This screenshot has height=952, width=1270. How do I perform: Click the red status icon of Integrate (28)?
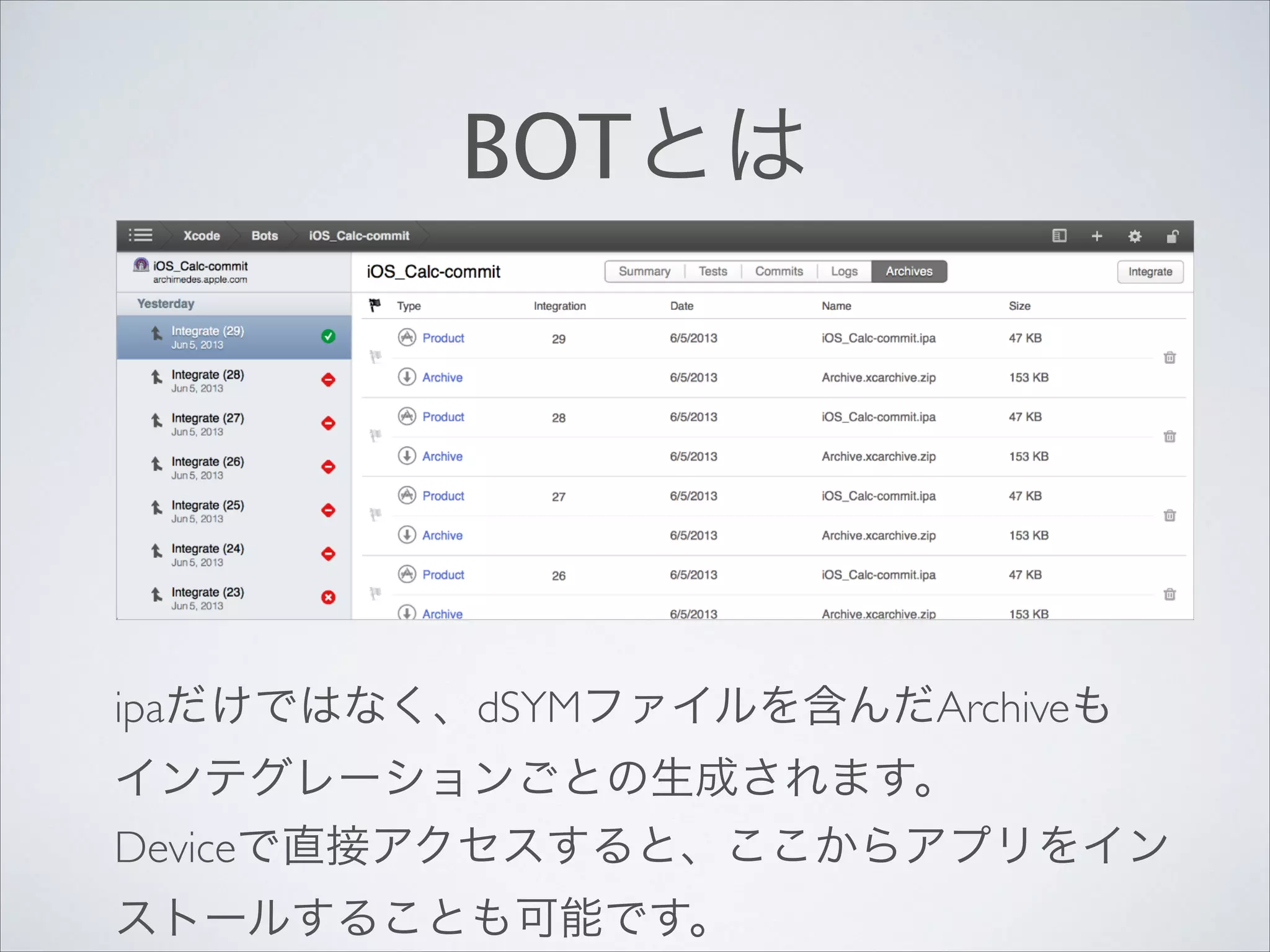[328, 380]
